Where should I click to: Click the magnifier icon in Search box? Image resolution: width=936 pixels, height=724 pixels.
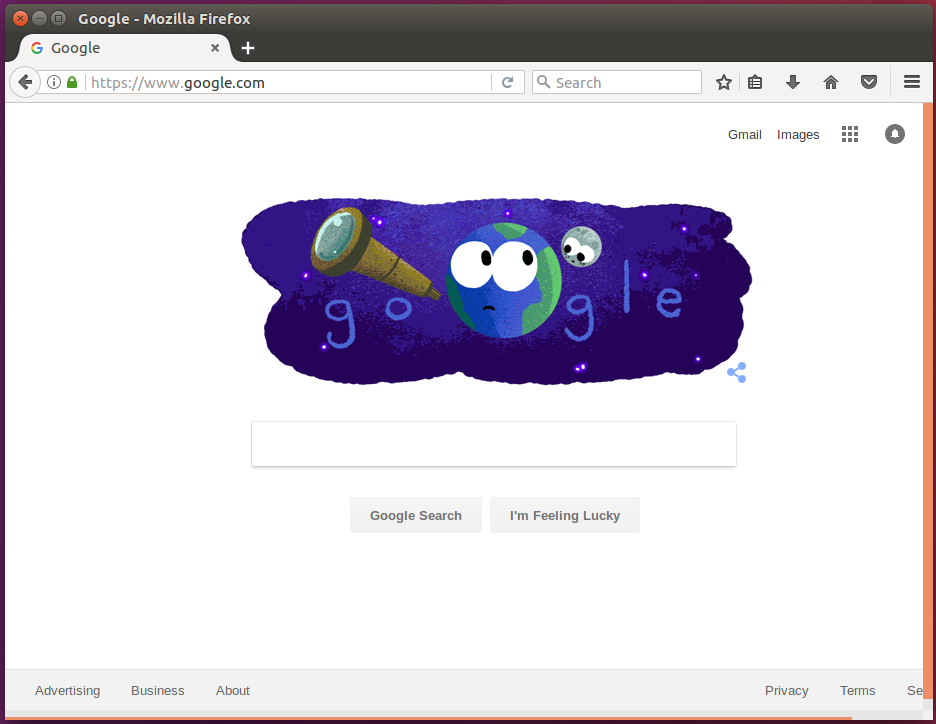pos(543,82)
